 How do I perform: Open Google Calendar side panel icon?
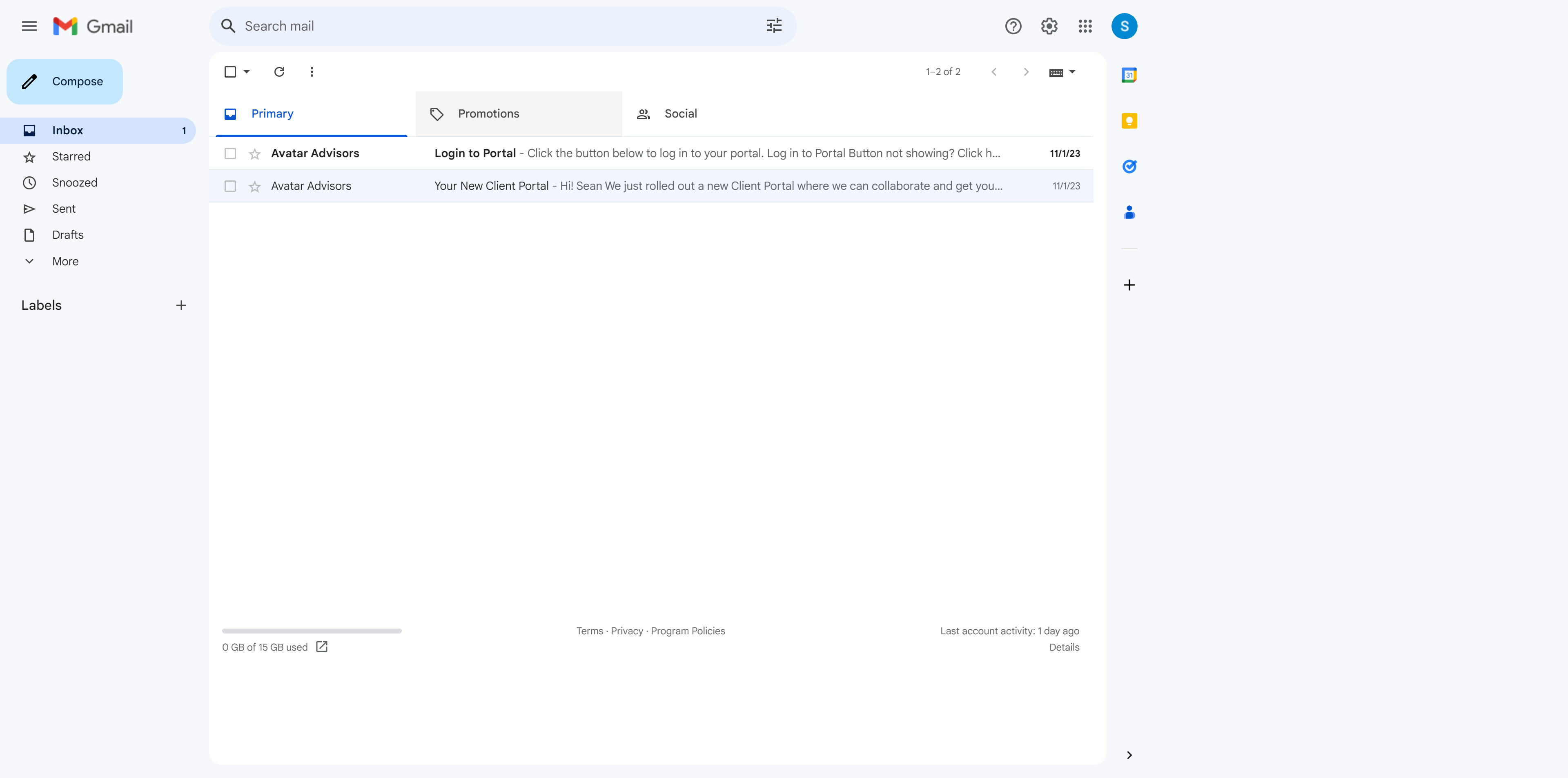point(1129,75)
